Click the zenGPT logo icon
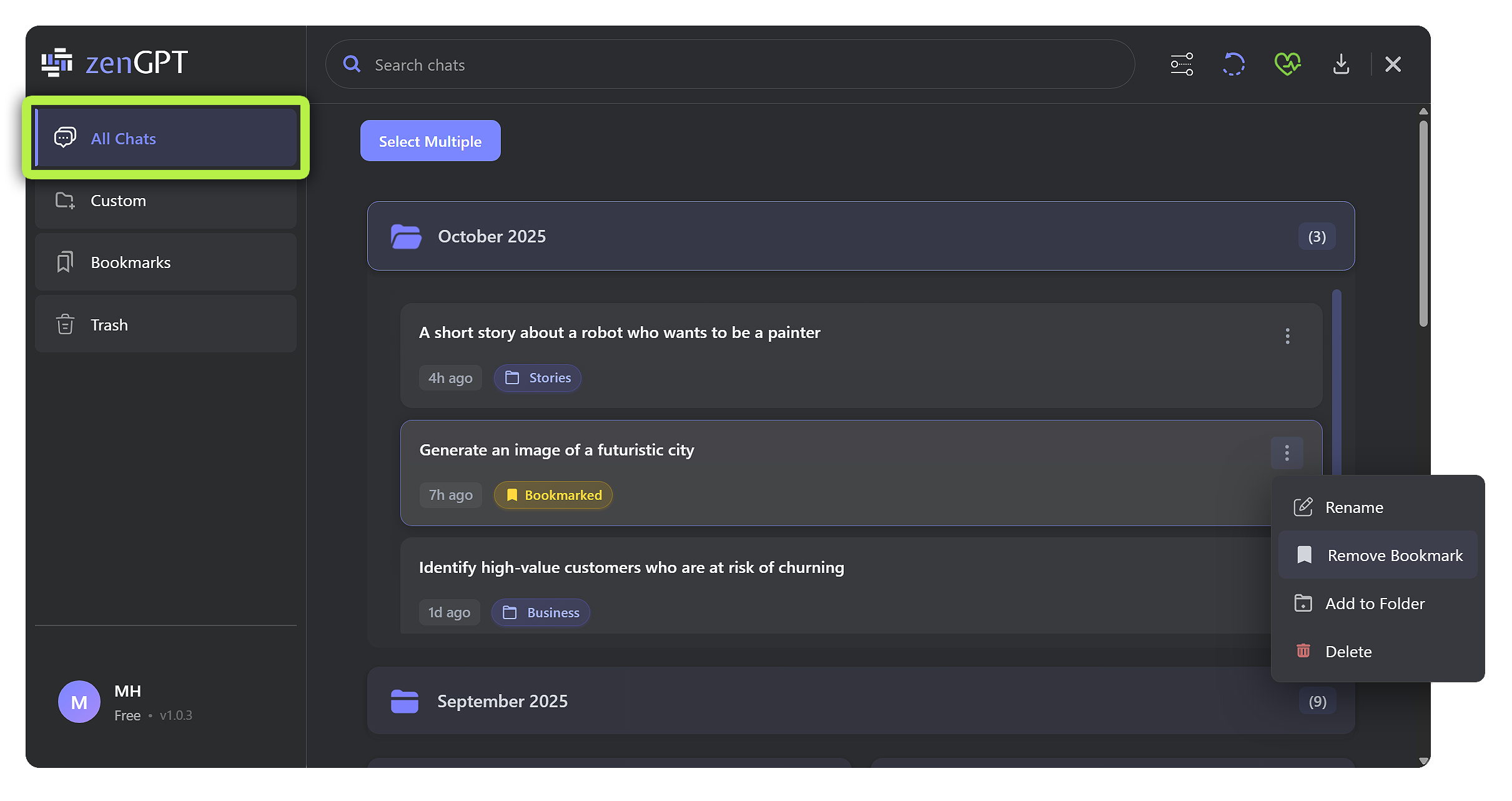 tap(57, 62)
